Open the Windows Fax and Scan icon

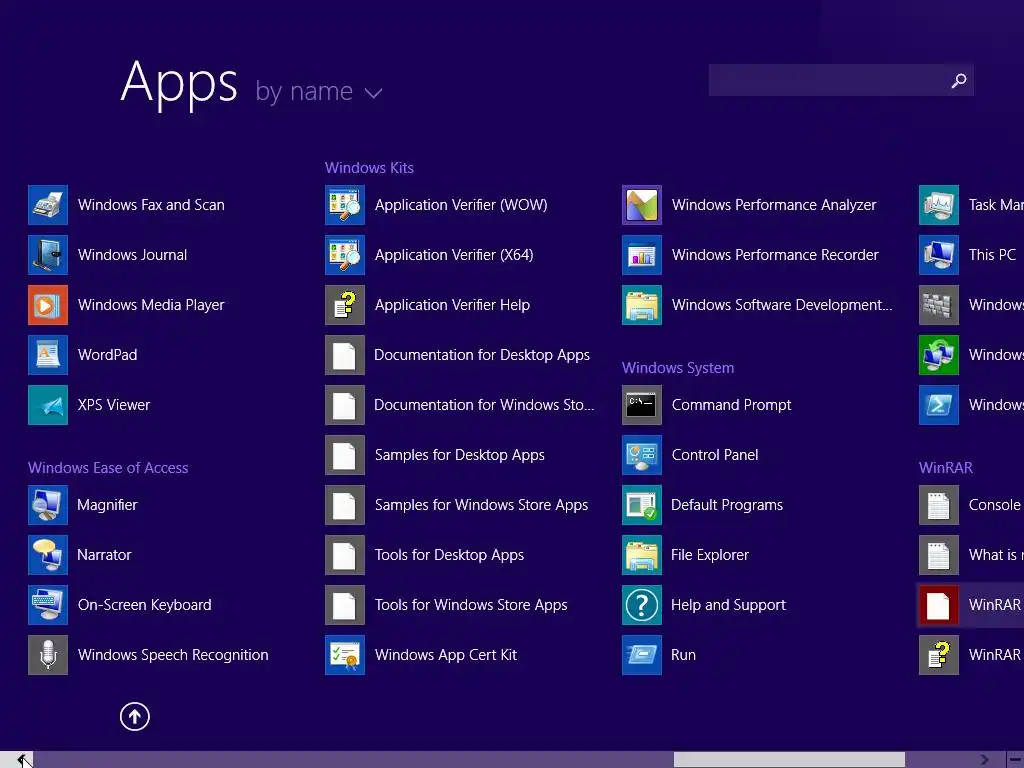48,204
